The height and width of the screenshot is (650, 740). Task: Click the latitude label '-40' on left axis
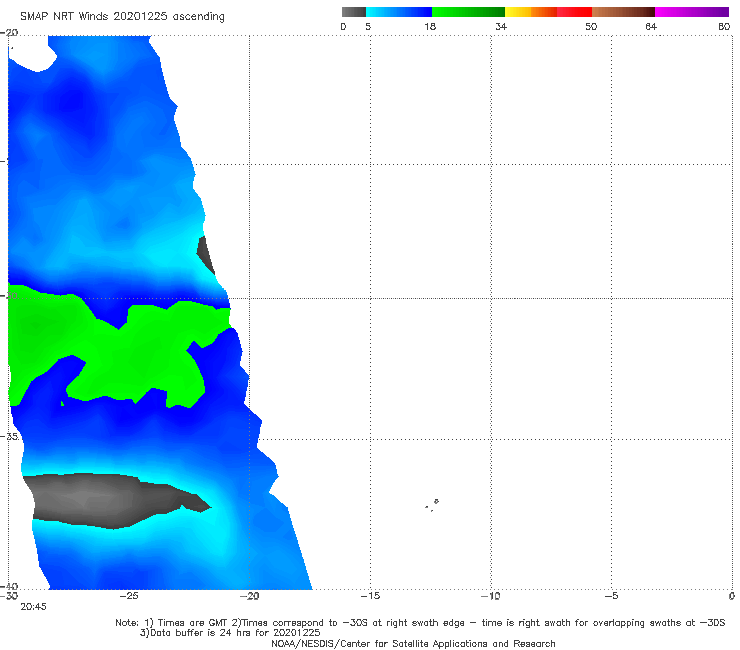coord(9,586)
